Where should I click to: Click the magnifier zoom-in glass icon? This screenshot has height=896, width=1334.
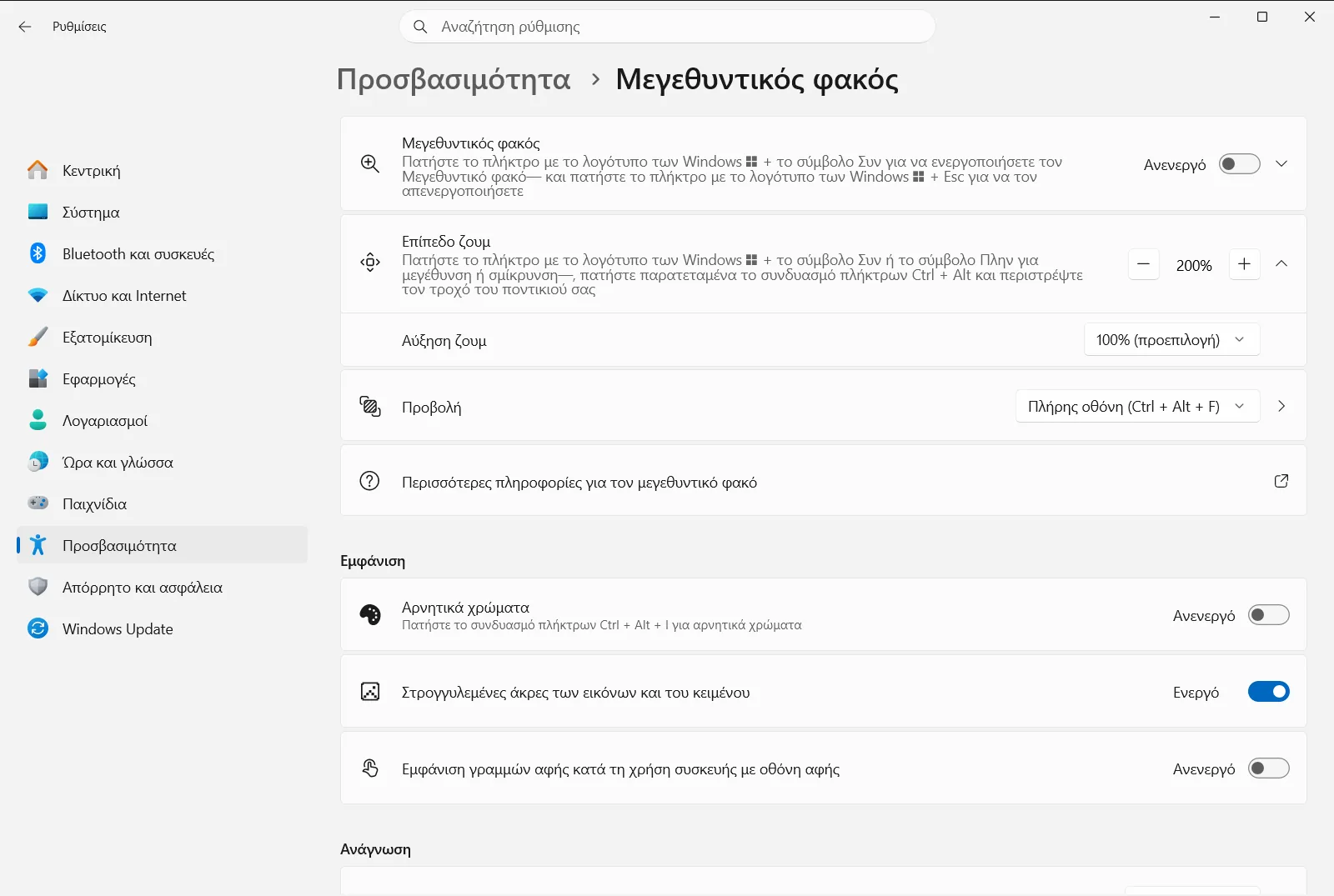coord(370,163)
